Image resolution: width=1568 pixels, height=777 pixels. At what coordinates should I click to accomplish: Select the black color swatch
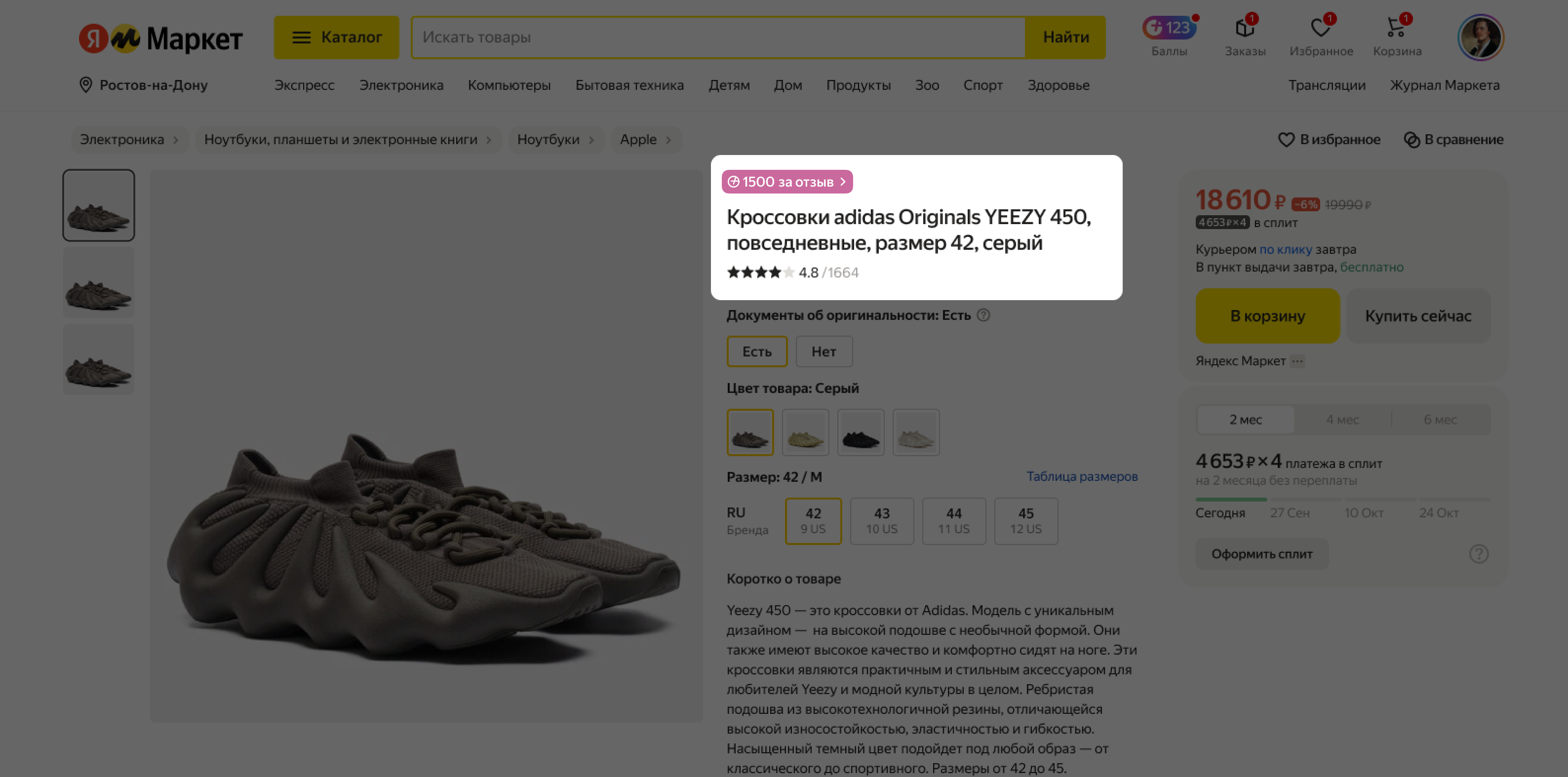(860, 432)
